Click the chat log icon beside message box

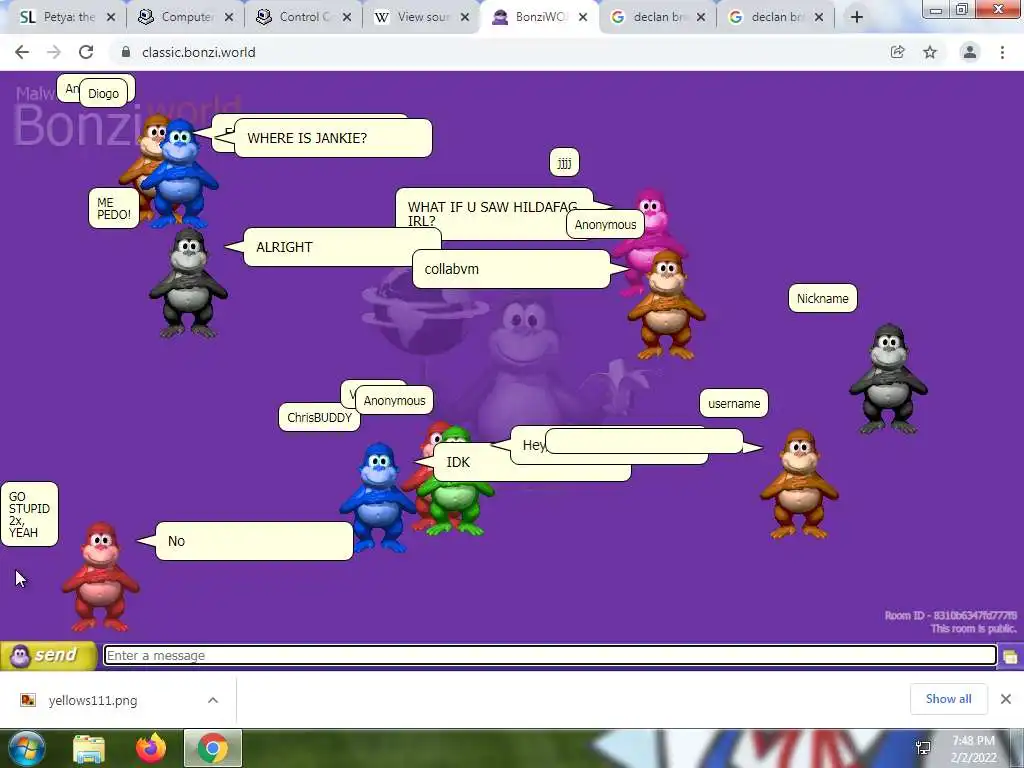click(x=1010, y=656)
